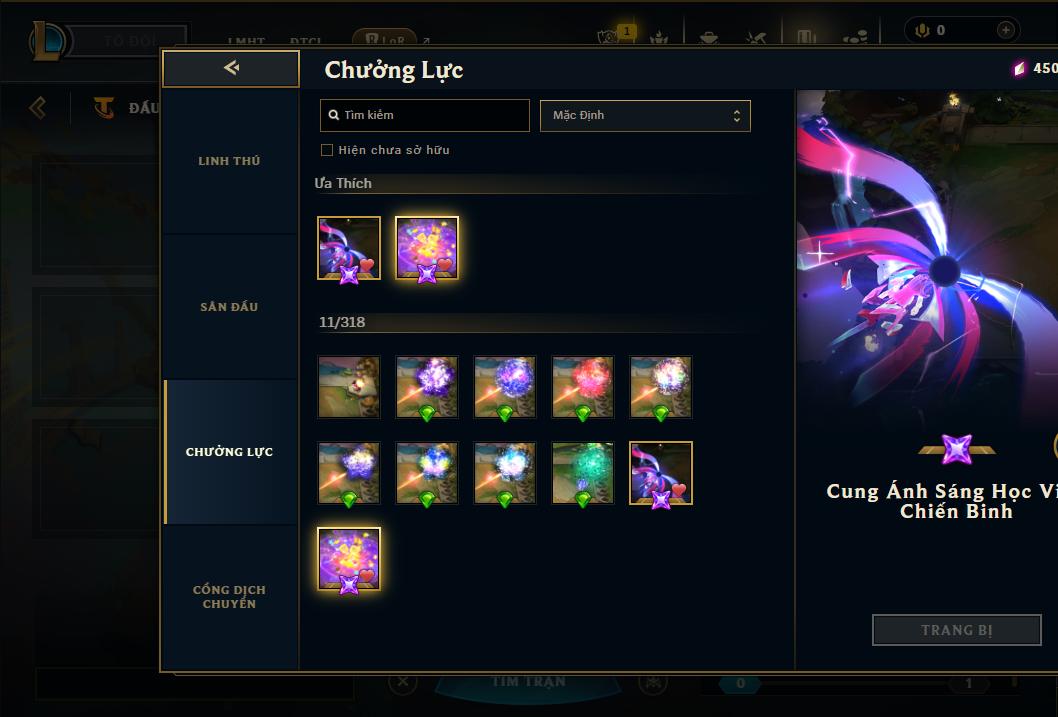
Task: Switch to the Sân Đấu tab
Action: [x=229, y=306]
